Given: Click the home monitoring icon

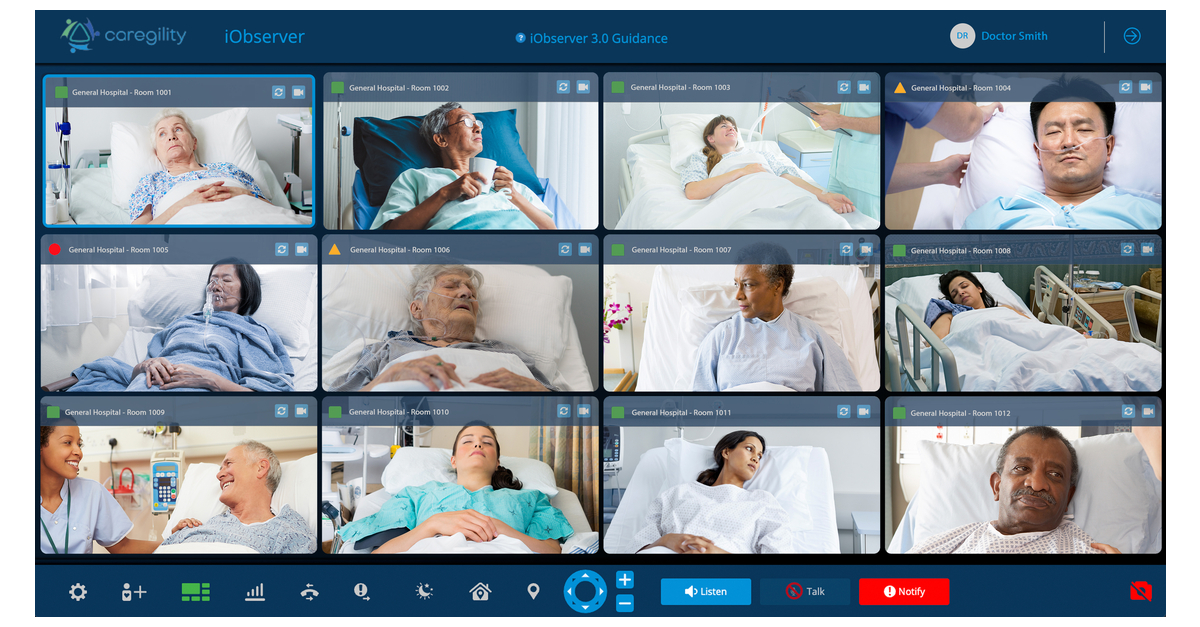Looking at the screenshot, I should click(479, 591).
